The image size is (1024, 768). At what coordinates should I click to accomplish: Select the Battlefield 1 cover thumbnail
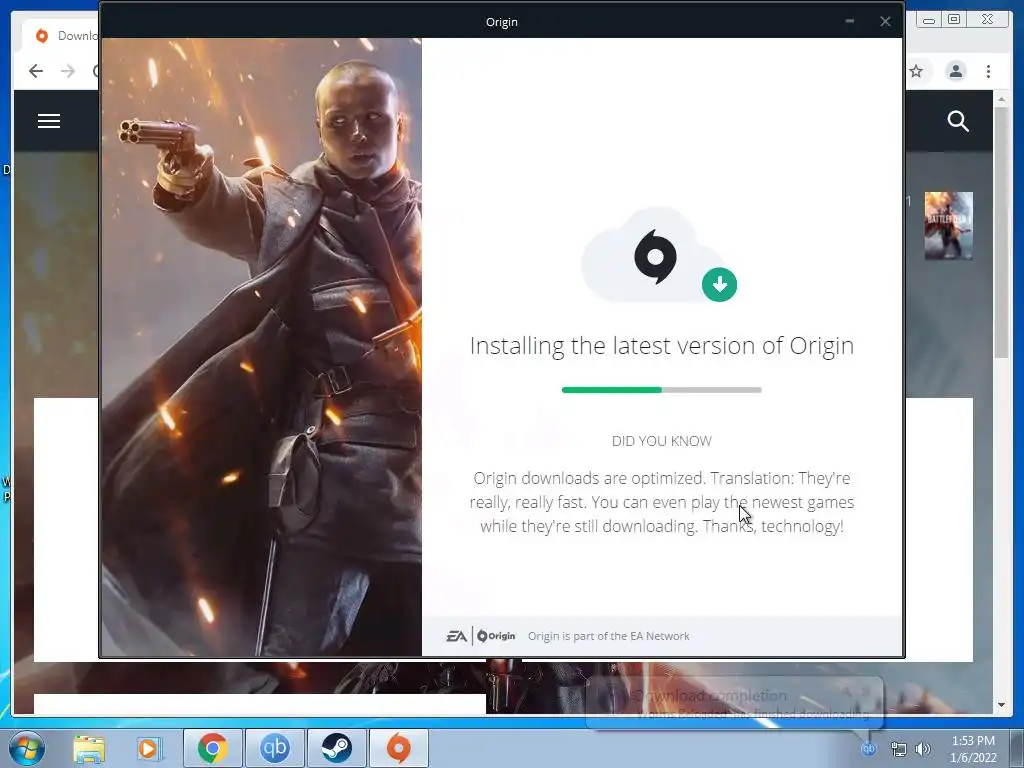coord(948,226)
